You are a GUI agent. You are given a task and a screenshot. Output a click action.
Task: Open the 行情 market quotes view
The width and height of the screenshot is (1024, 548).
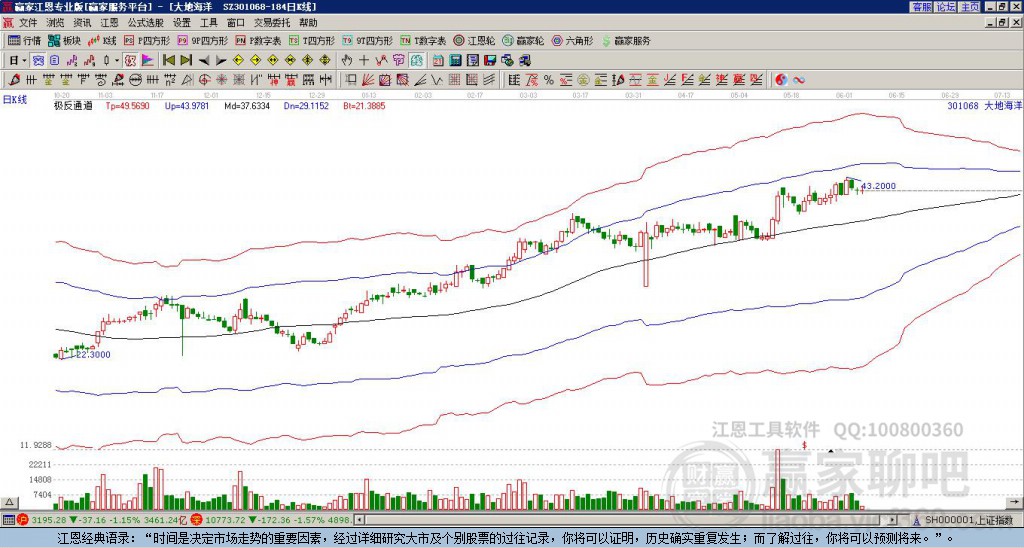pyautogui.click(x=24, y=40)
